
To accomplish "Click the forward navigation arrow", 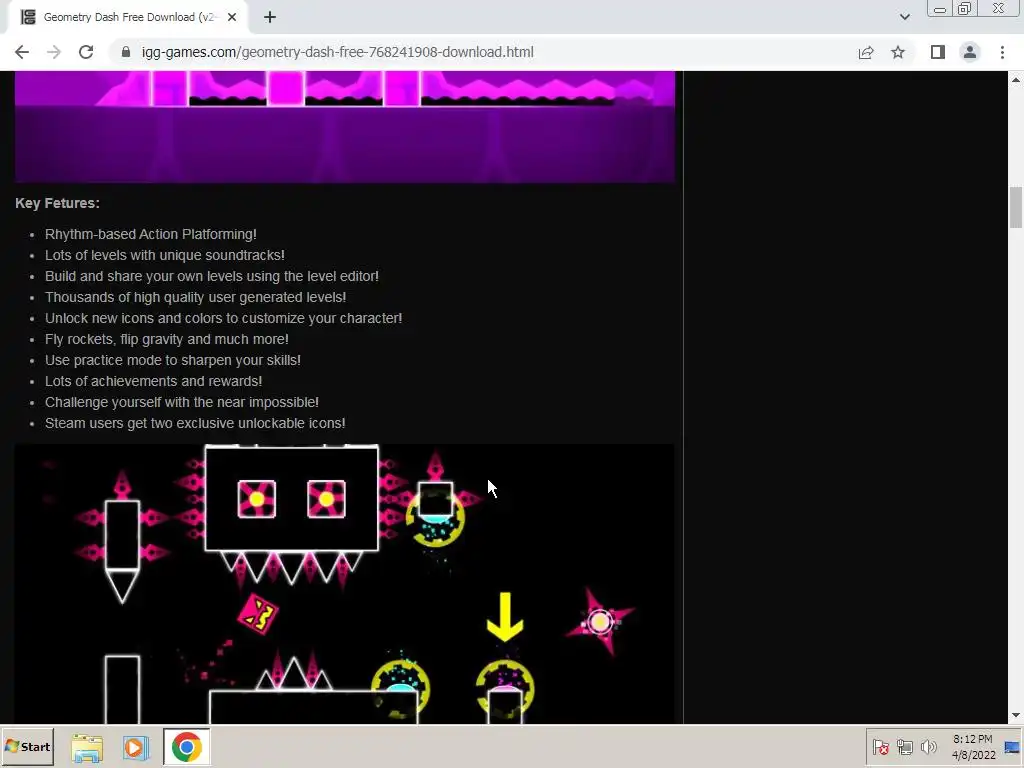I will coord(54,52).
